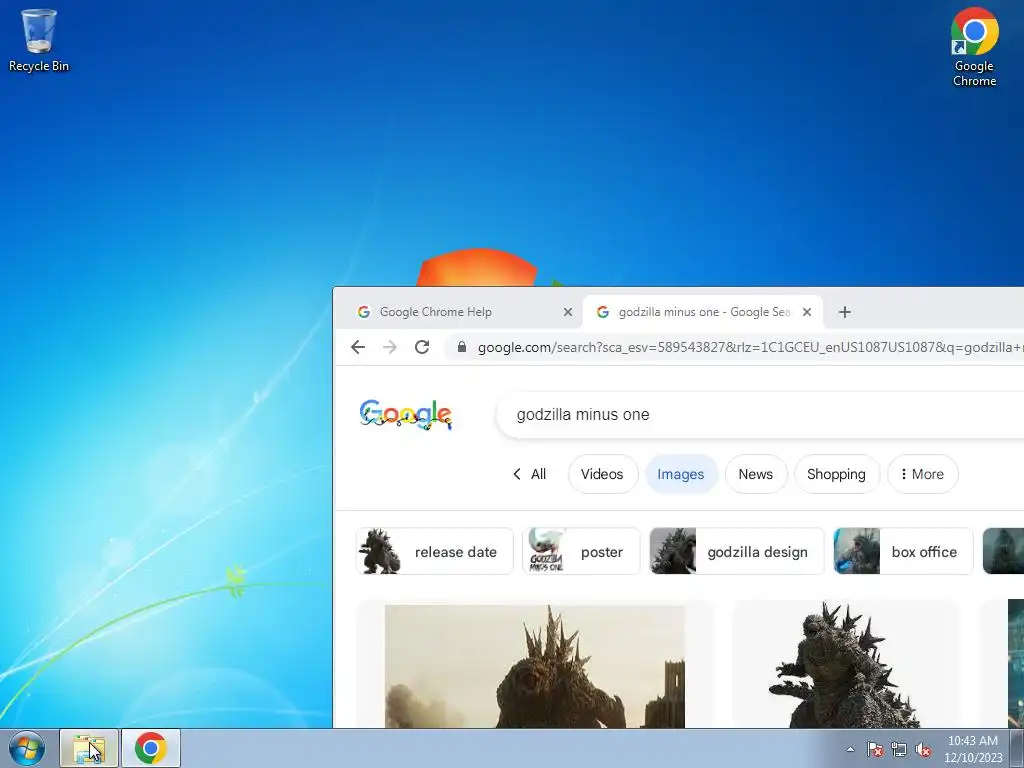Click the network status tray icon
Image resolution: width=1024 pixels, height=768 pixels.
click(899, 749)
